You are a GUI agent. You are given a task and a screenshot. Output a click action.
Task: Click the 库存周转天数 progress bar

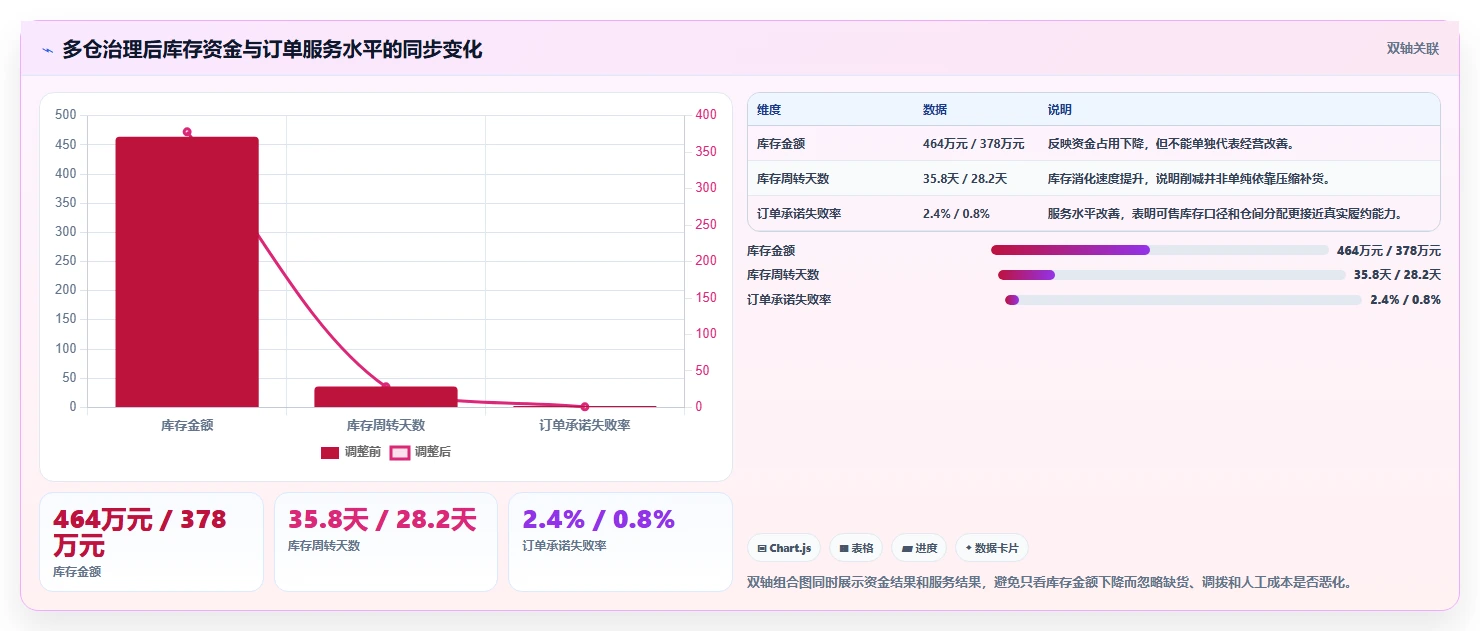tap(1172, 275)
